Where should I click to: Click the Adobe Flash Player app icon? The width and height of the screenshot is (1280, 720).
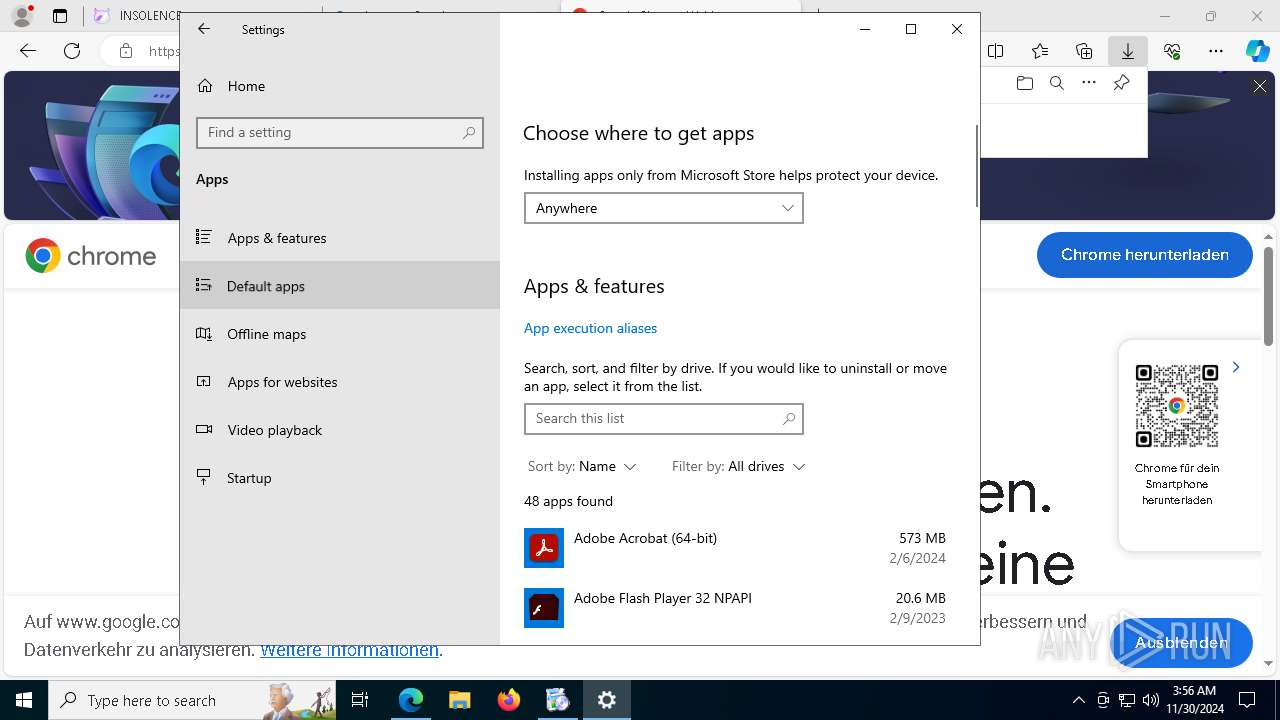[544, 608]
